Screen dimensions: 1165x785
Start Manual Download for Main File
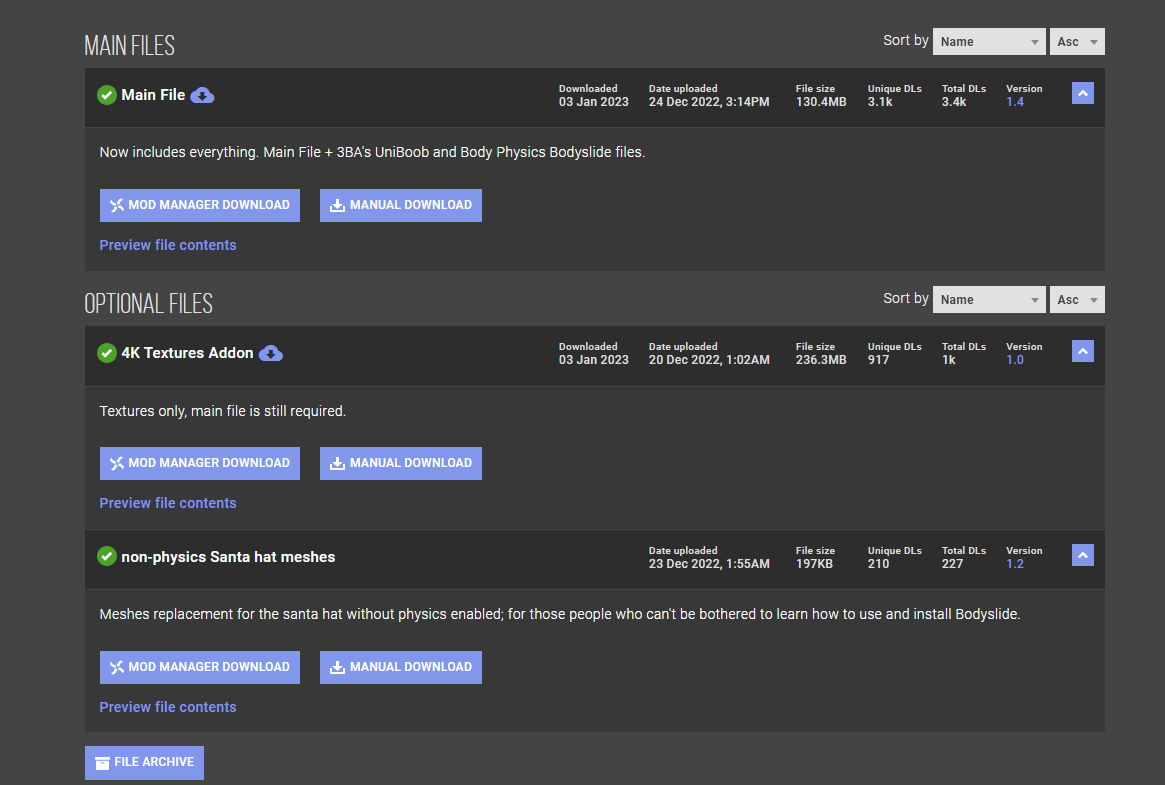coord(400,205)
